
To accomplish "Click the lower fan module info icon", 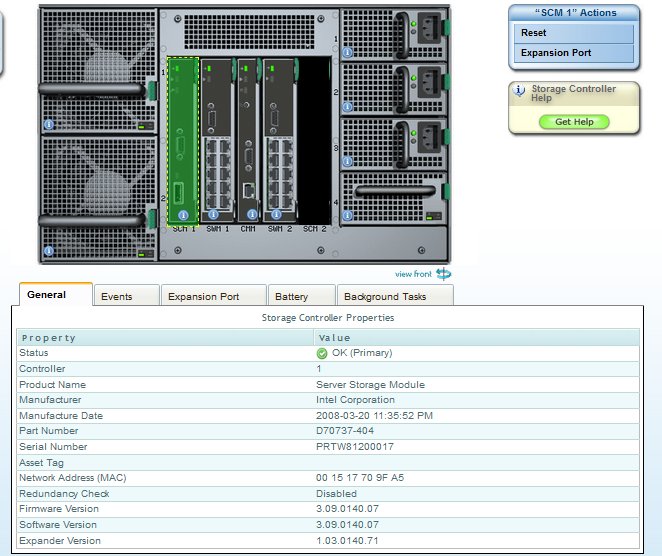I will point(48,250).
